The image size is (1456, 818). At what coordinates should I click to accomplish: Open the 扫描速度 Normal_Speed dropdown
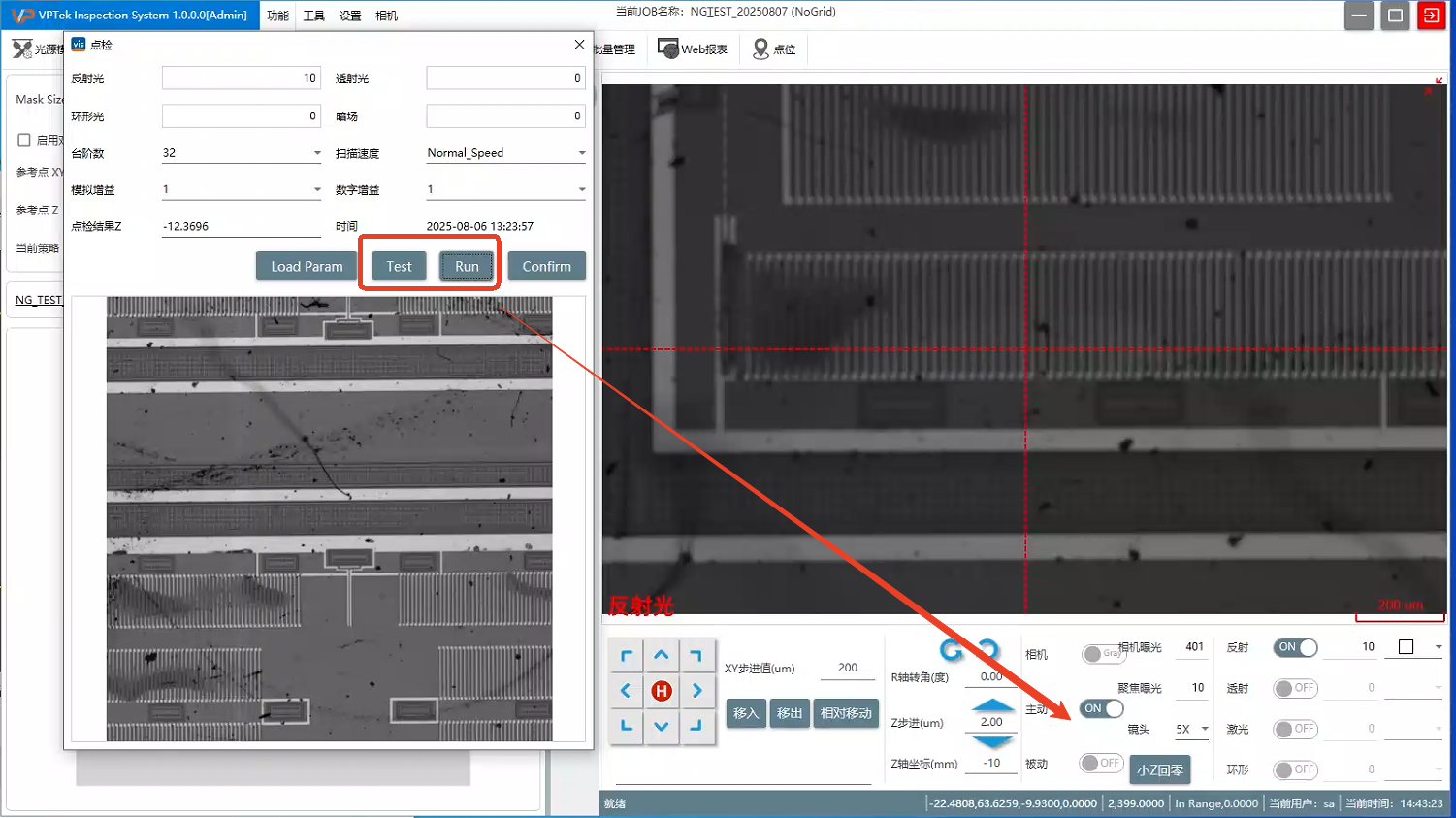tap(581, 153)
